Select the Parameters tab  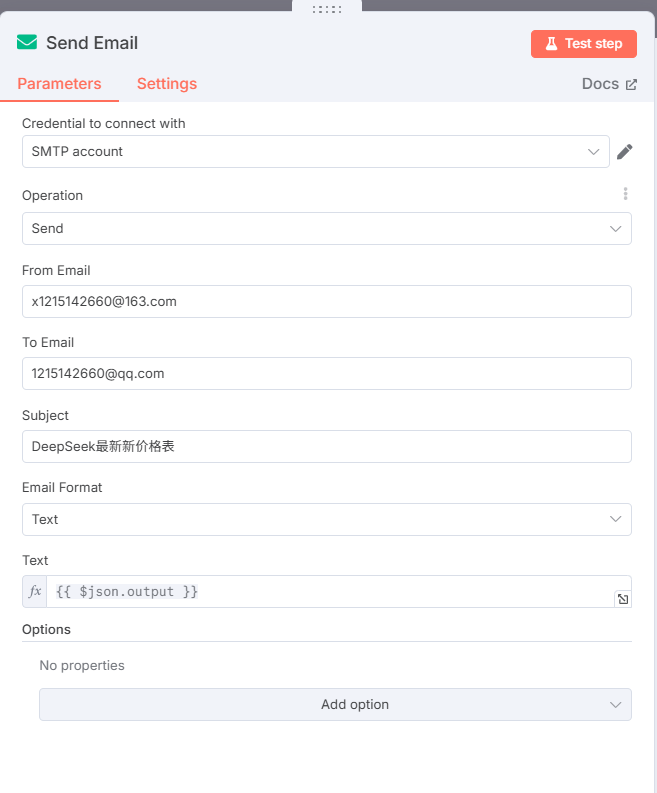(x=59, y=84)
